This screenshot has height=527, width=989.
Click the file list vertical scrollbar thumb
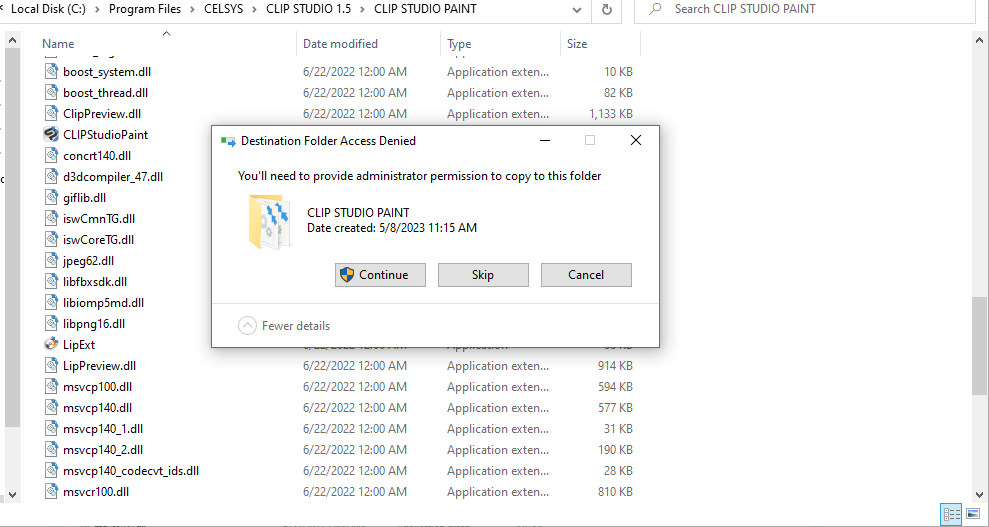coord(979,345)
